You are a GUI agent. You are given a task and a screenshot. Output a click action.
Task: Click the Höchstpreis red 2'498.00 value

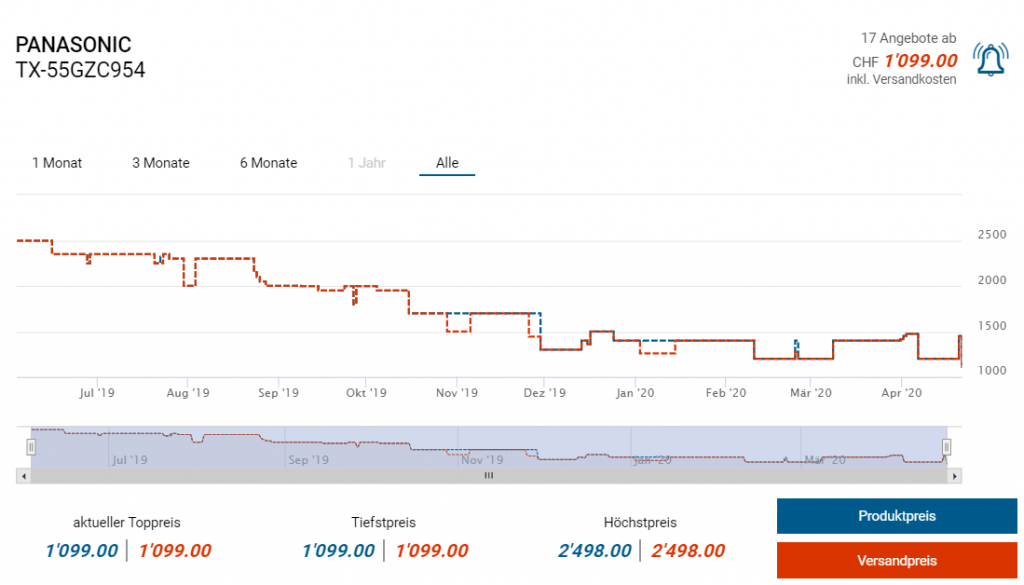(688, 550)
